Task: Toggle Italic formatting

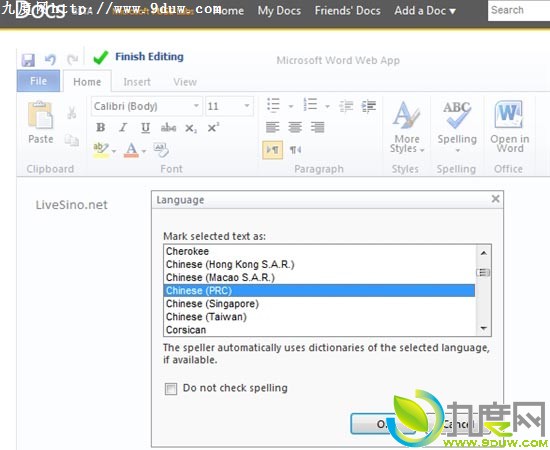Action: click(123, 127)
